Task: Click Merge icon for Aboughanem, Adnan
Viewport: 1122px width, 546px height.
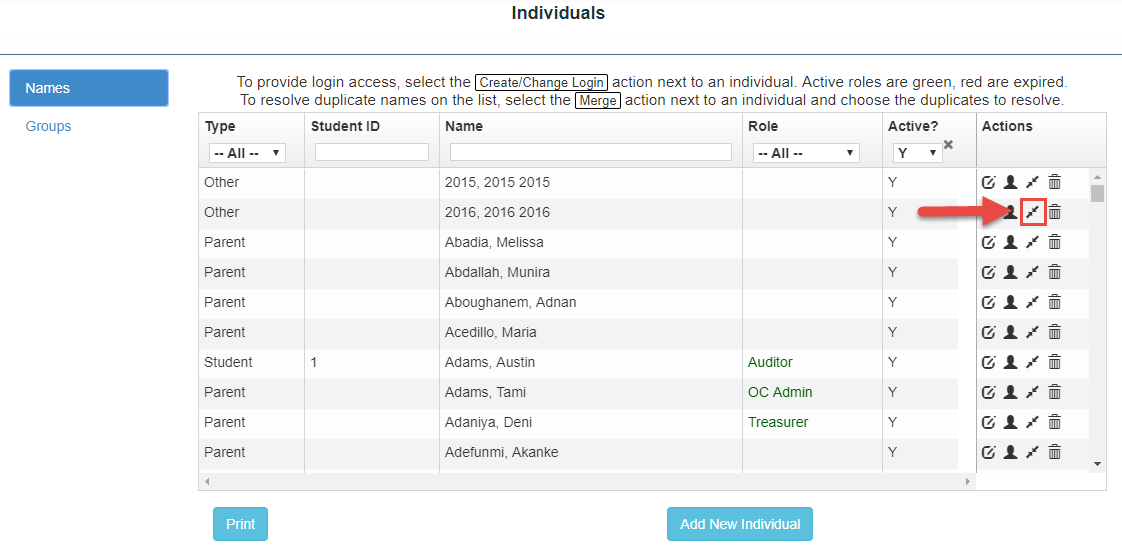Action: [1032, 302]
